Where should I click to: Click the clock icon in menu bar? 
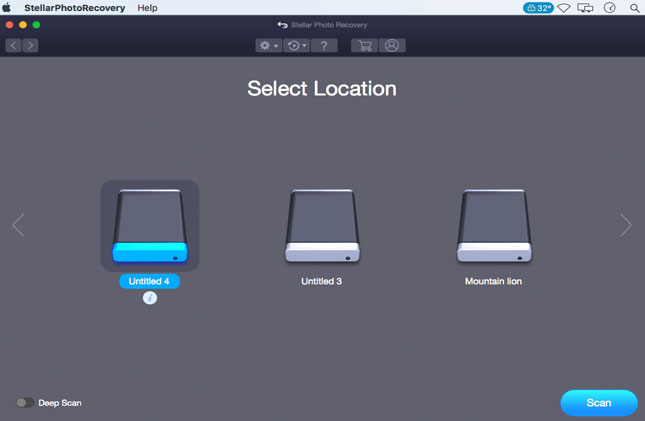pyautogui.click(x=610, y=8)
